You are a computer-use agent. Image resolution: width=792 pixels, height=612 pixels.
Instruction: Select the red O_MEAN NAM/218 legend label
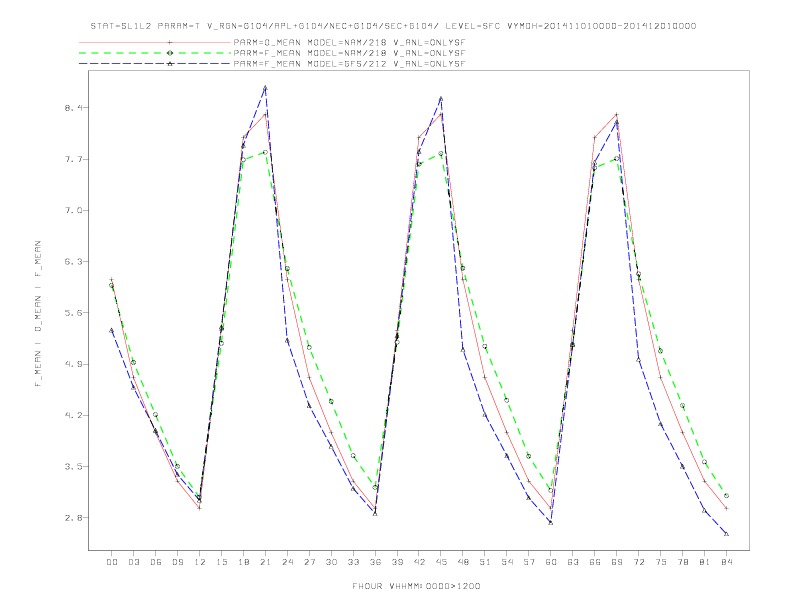(x=349, y=42)
